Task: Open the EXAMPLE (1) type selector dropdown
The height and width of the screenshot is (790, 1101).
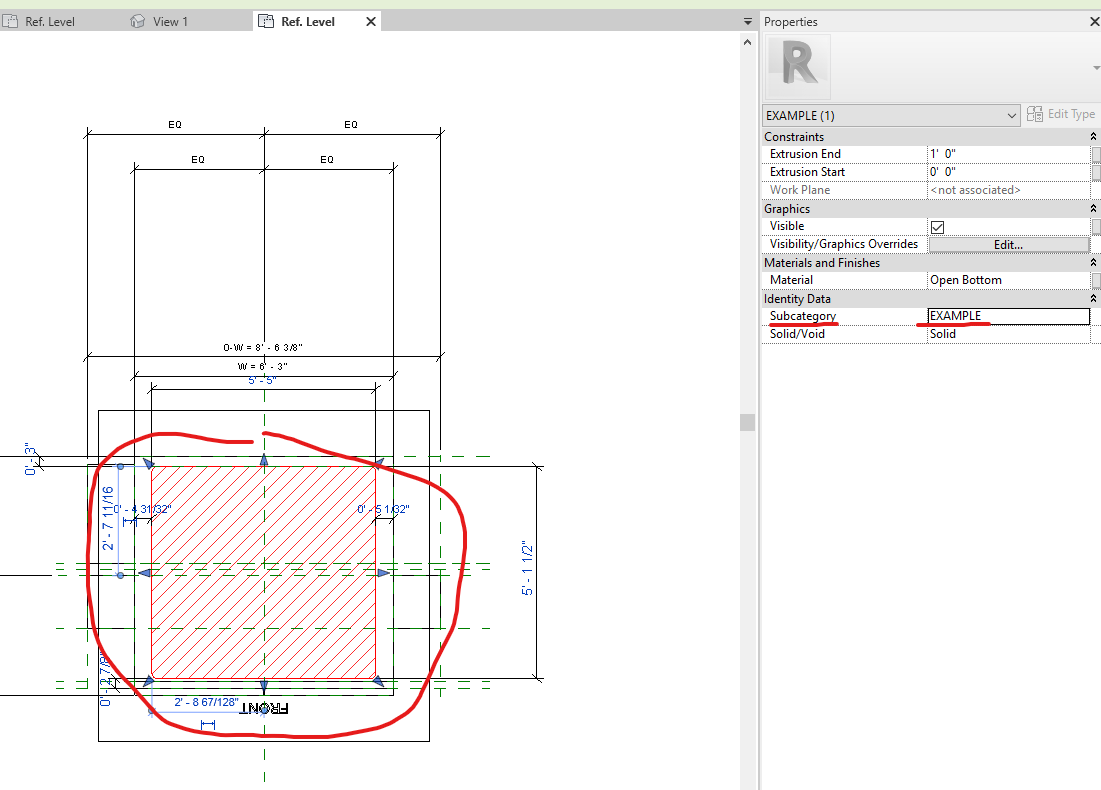Action: [x=1012, y=116]
